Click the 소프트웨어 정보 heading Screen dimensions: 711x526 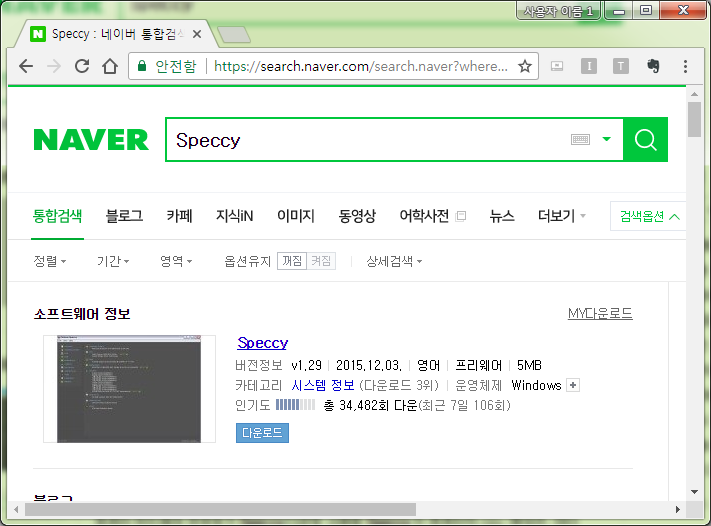82,313
